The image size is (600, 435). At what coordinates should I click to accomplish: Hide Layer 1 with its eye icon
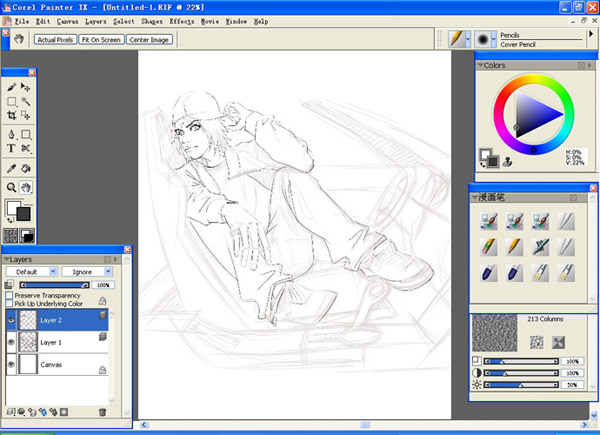pos(11,342)
